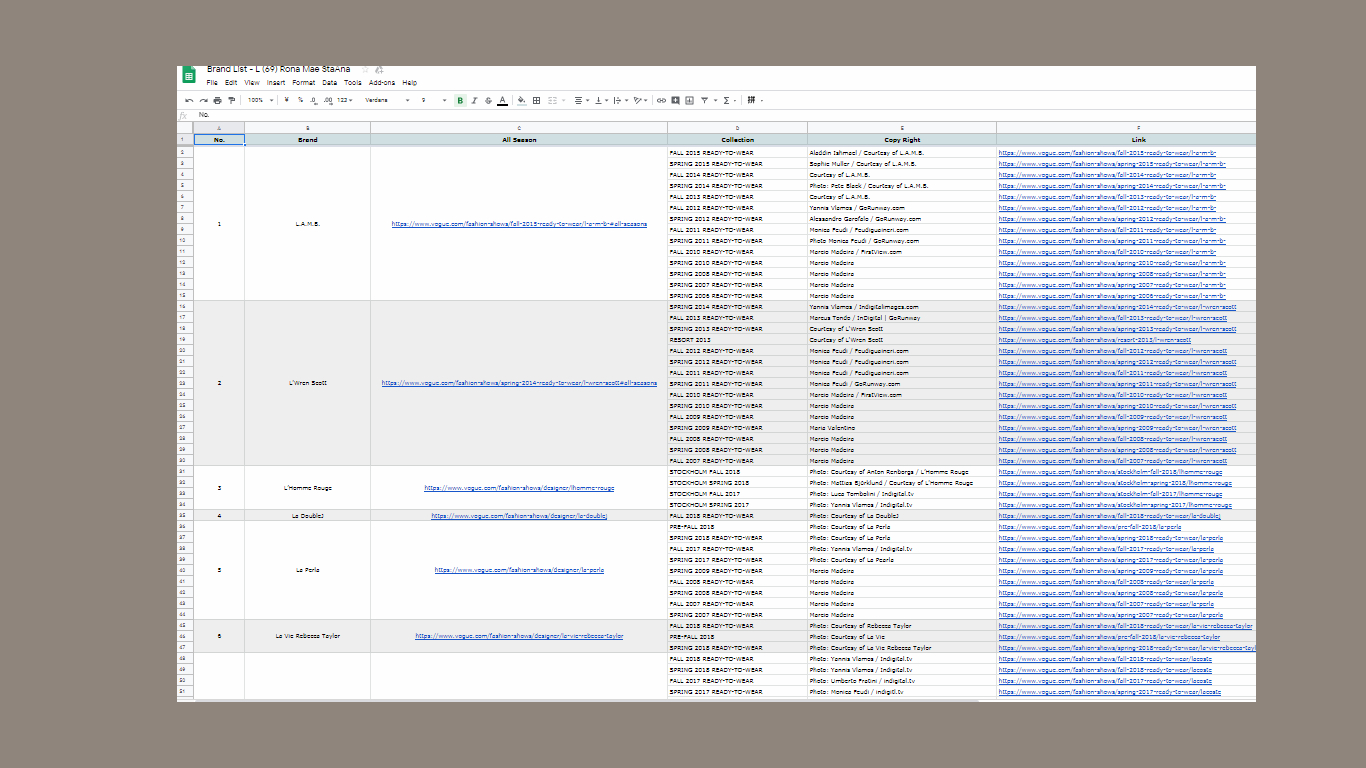Open the Verdana font dropdown
The image size is (1366, 768).
(x=387, y=100)
